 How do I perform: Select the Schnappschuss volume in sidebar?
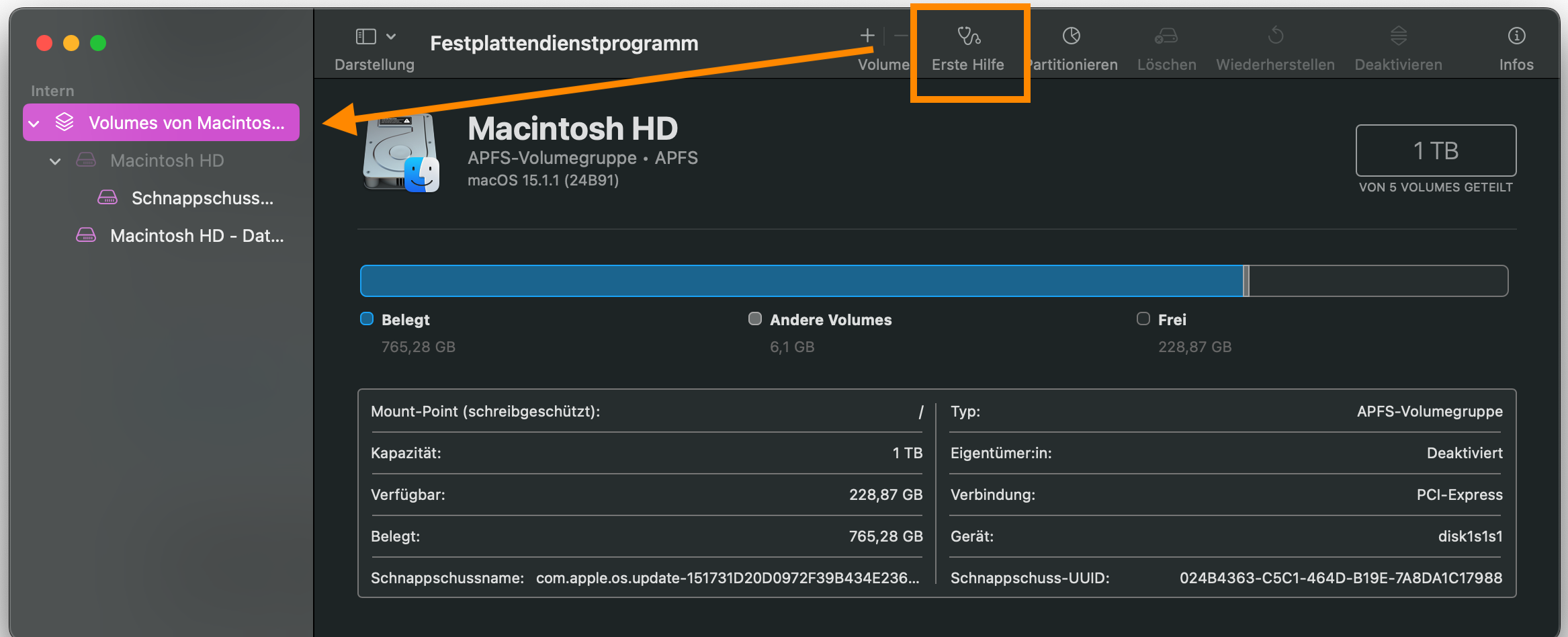202,198
